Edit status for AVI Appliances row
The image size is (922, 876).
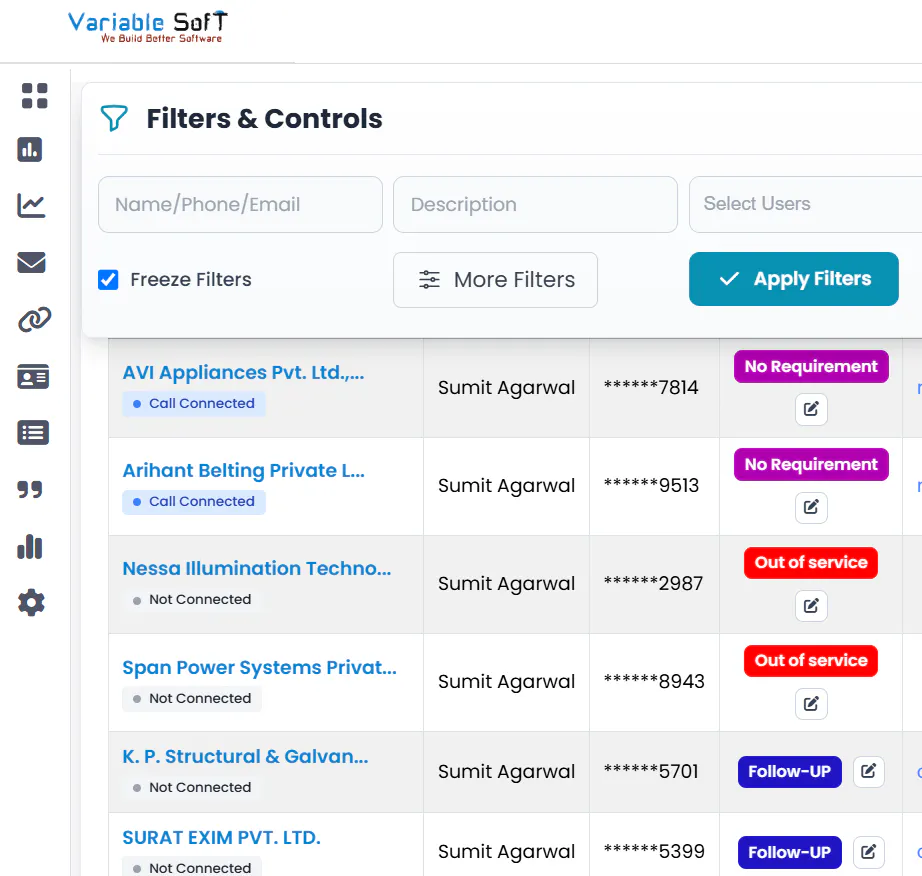coord(811,409)
